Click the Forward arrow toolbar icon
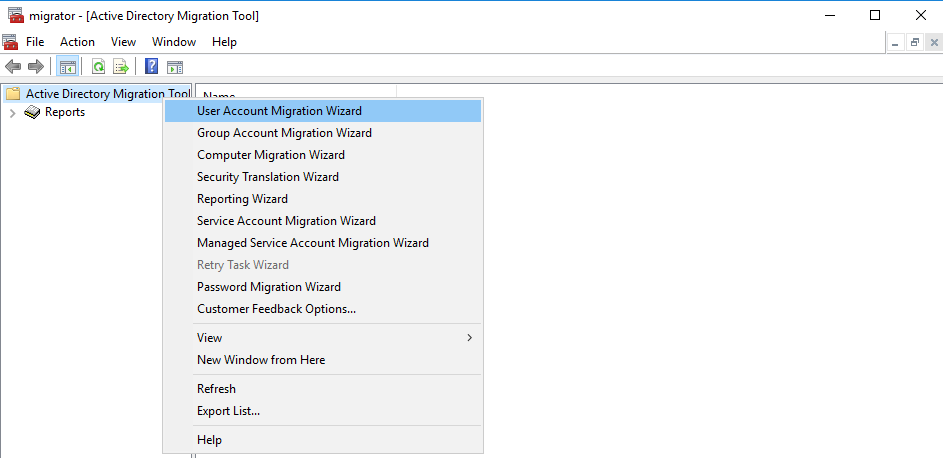Viewport: 943px width, 458px height. (x=36, y=67)
